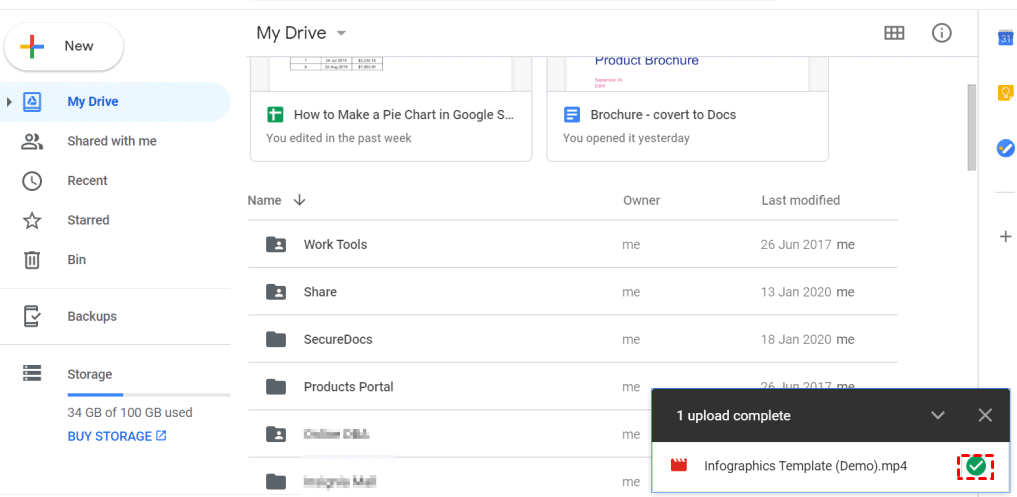Open the Bin in sidebar
The image size is (1017, 497).
(76, 260)
